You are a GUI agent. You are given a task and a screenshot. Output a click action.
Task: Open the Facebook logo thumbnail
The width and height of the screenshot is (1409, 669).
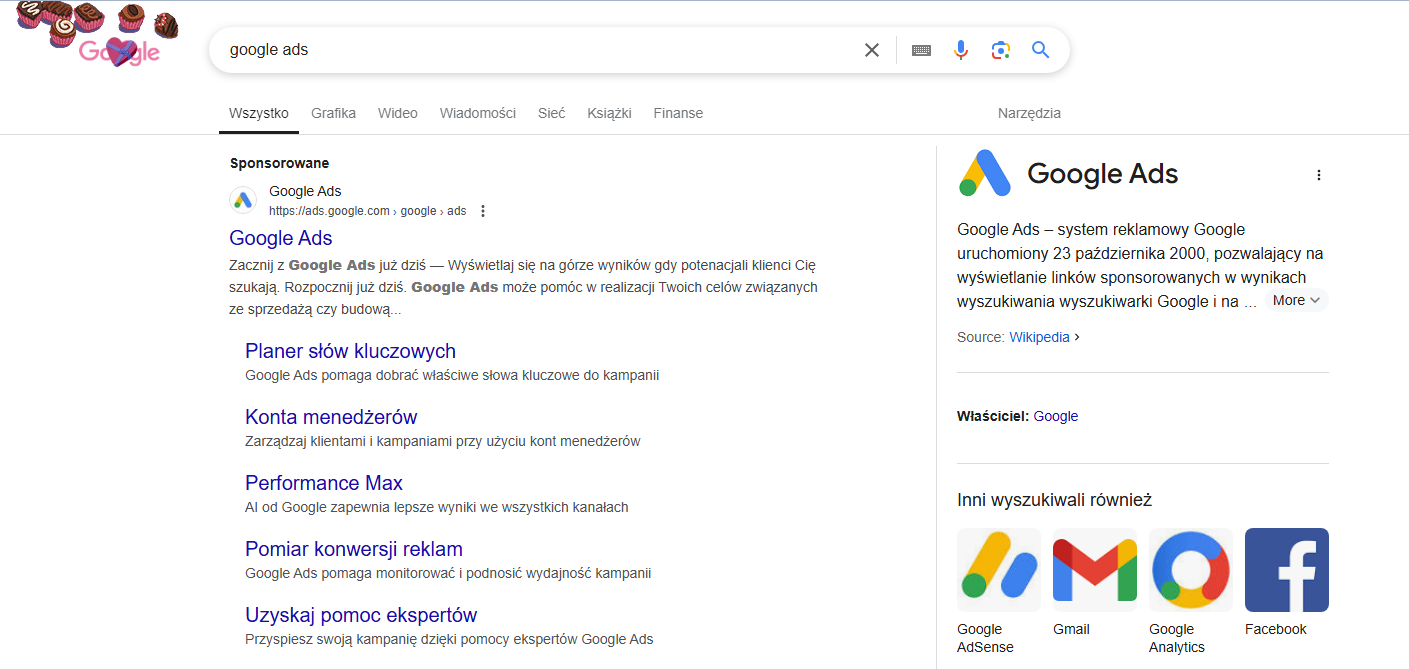point(1287,570)
